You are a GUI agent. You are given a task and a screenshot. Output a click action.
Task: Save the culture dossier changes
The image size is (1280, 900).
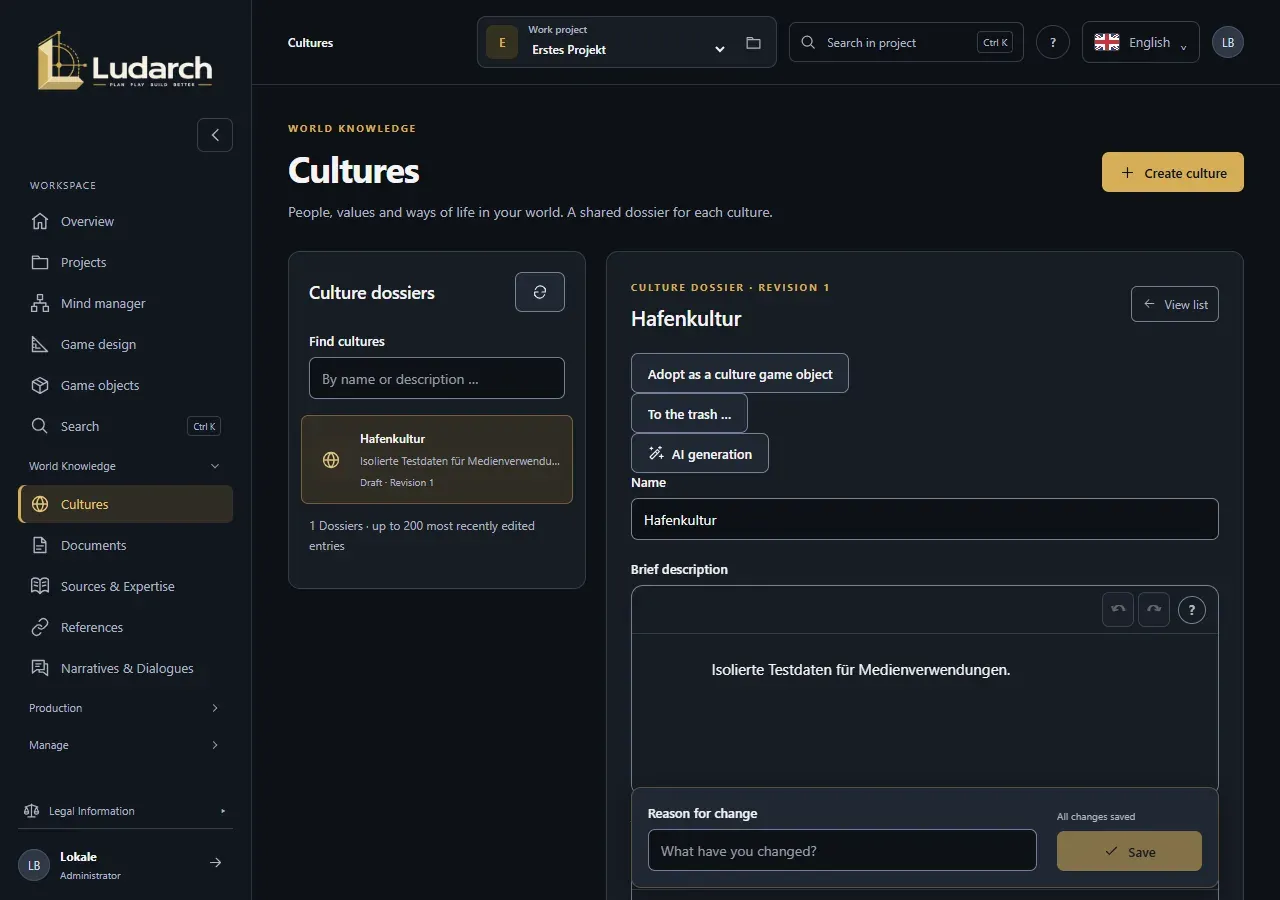point(1129,851)
